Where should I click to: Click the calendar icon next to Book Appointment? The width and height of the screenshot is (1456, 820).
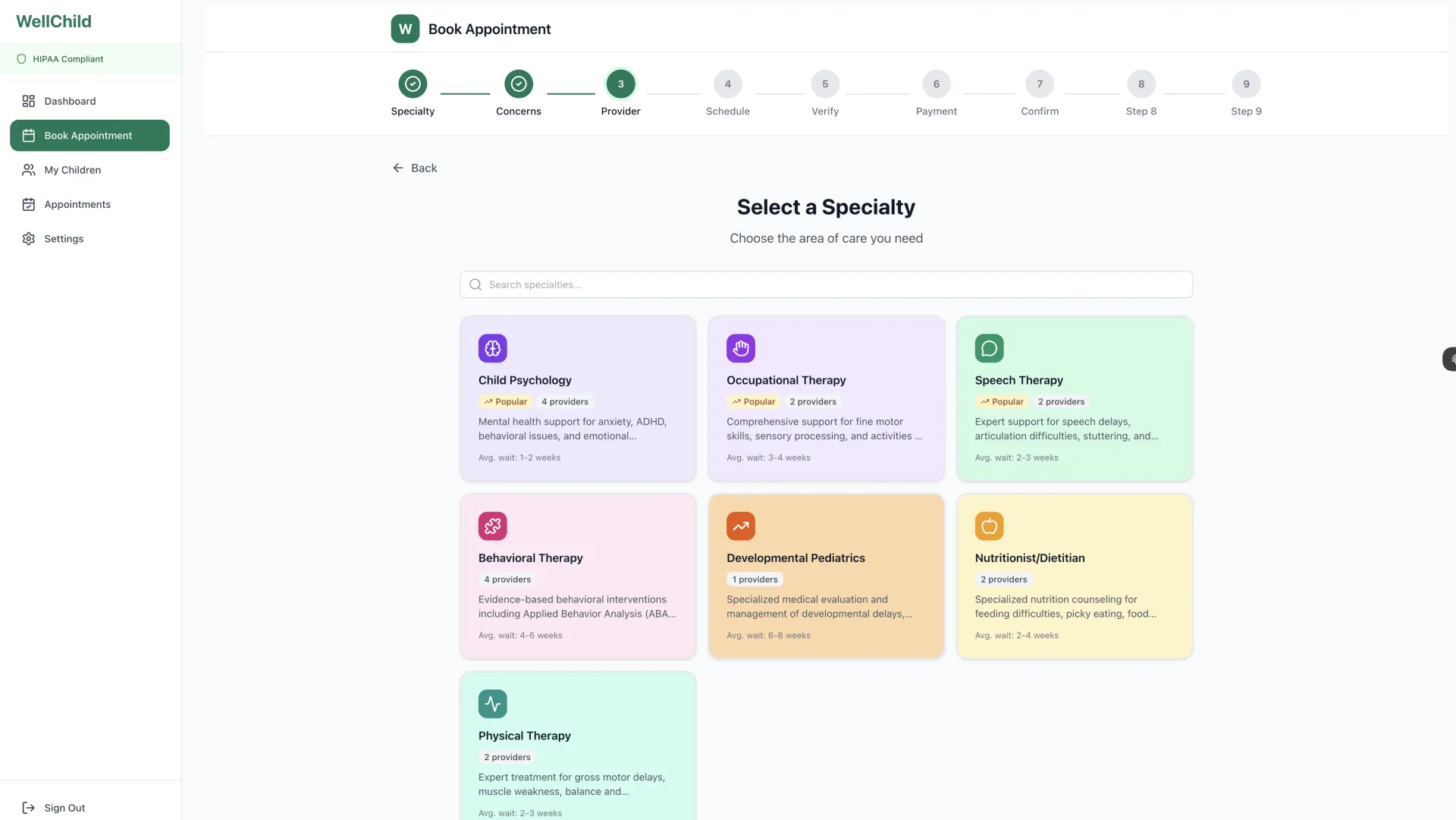tap(28, 135)
